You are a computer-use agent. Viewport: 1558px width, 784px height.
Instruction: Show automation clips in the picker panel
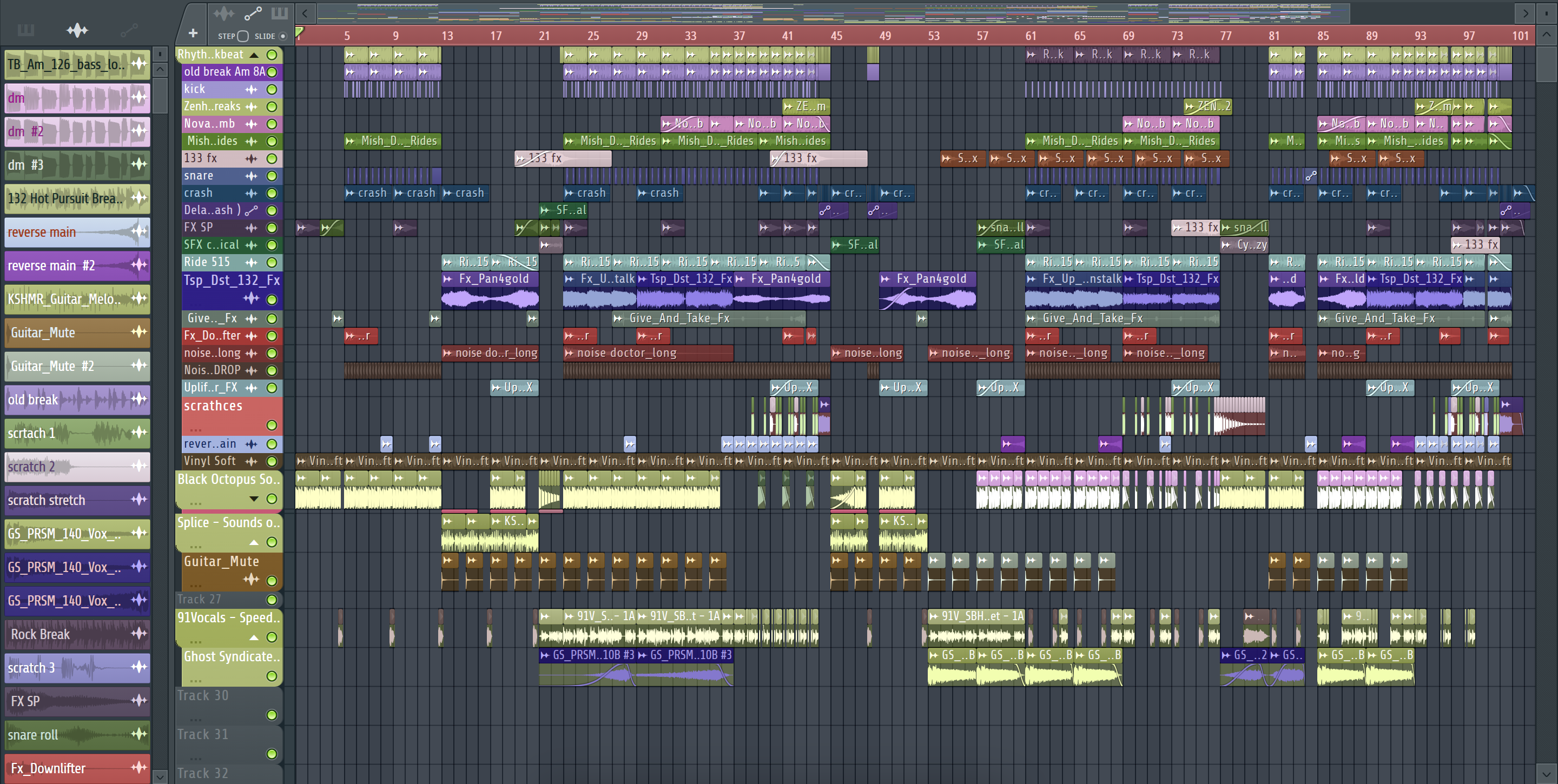click(x=129, y=30)
